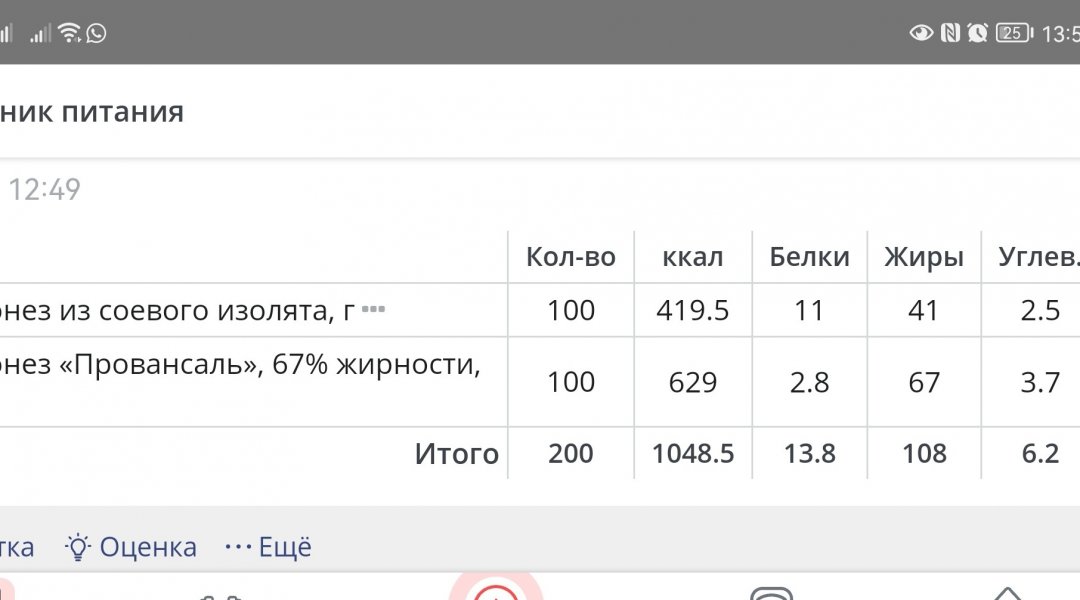Open the Провансаль 67% mayonnaise entry
The height and width of the screenshot is (600, 1080).
pyautogui.click(x=240, y=365)
